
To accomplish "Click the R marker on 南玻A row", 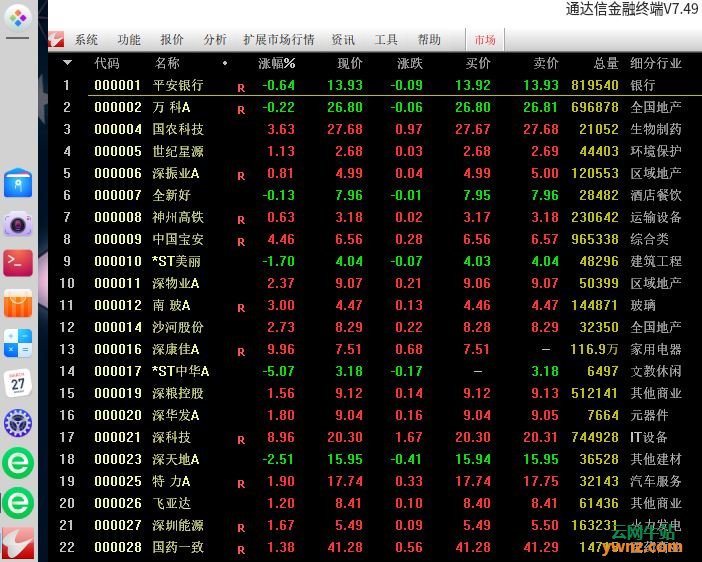I will coord(241,308).
